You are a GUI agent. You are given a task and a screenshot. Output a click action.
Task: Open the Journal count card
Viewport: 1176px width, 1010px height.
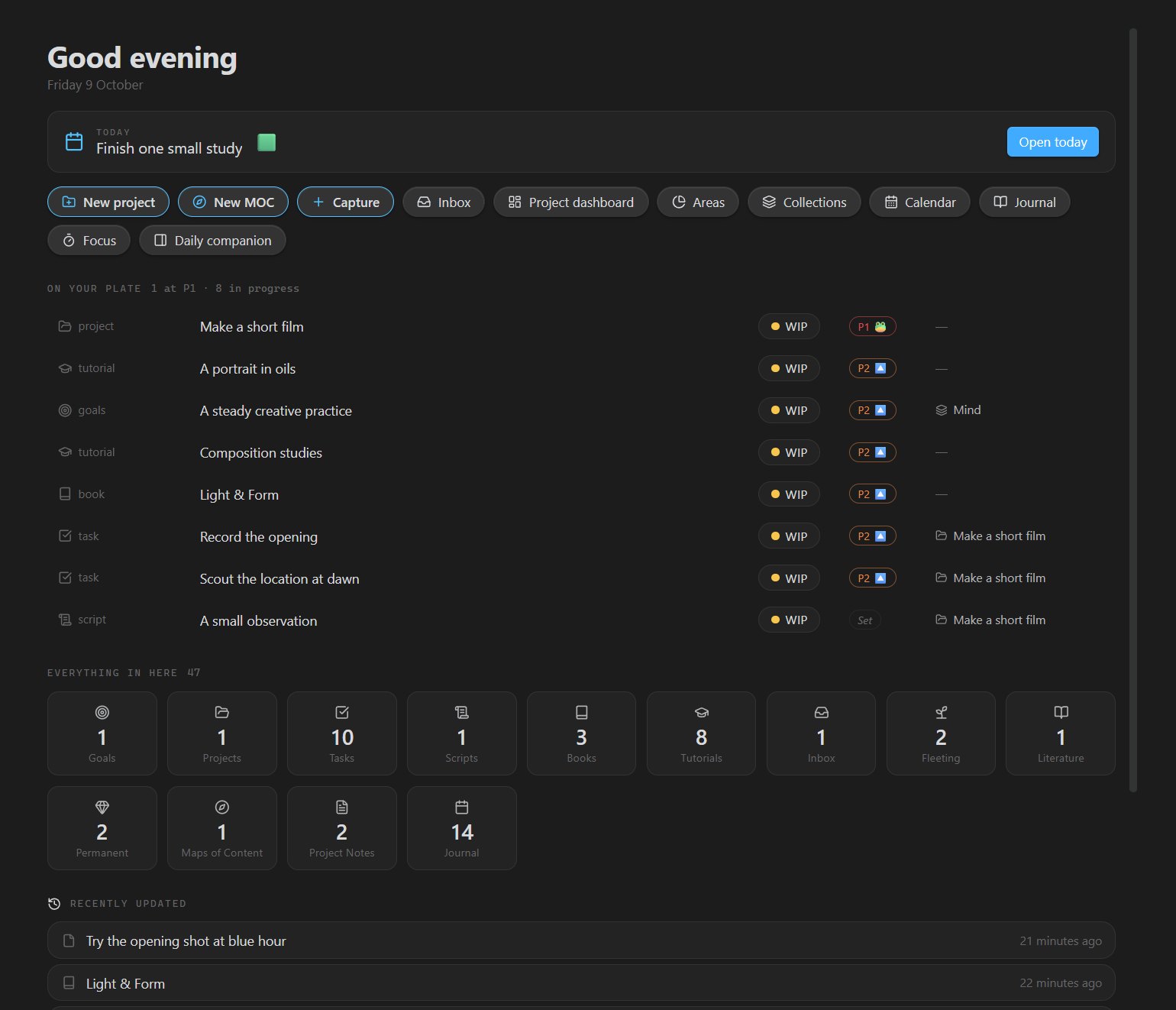[x=462, y=828]
